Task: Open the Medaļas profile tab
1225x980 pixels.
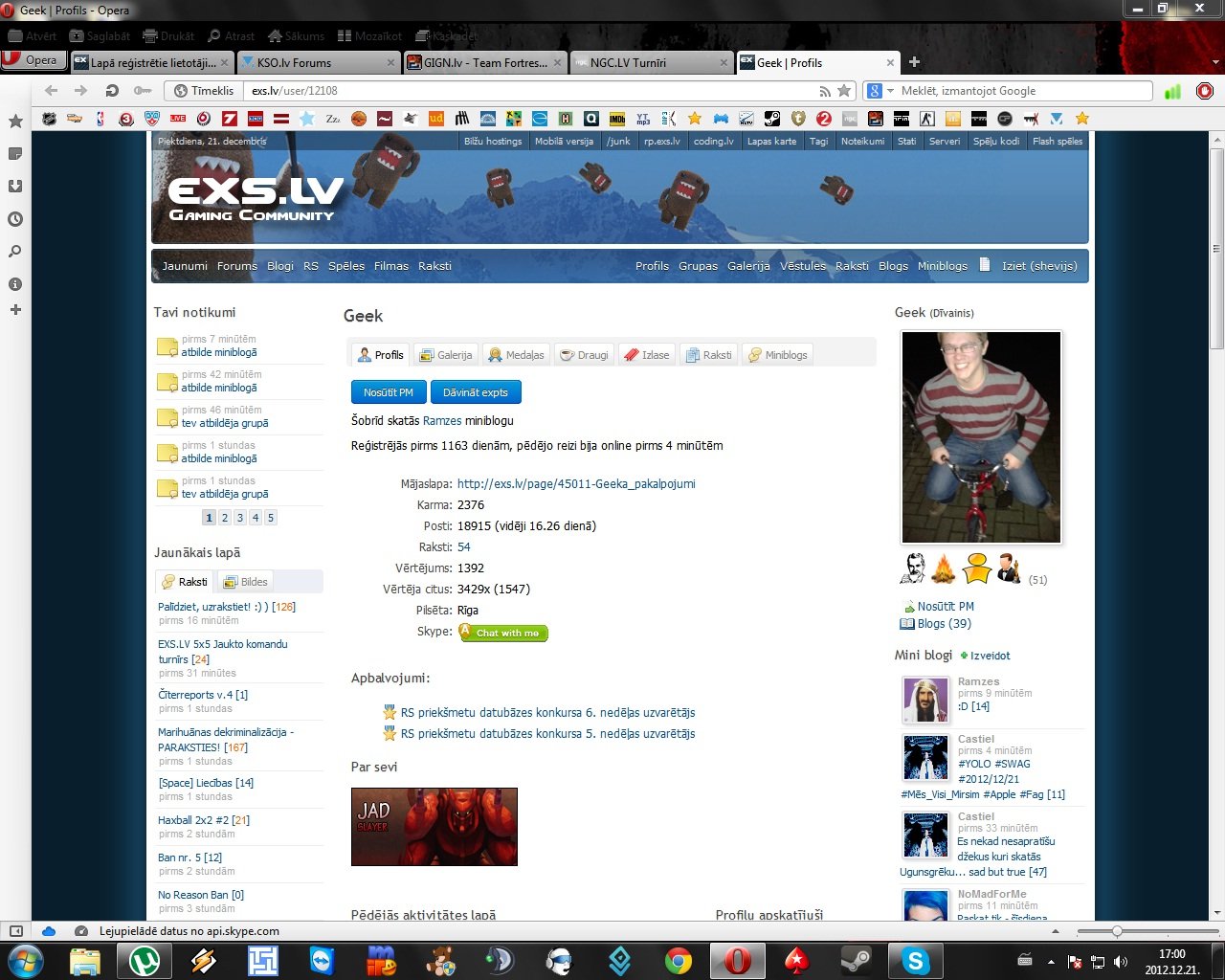Action: coord(517,355)
